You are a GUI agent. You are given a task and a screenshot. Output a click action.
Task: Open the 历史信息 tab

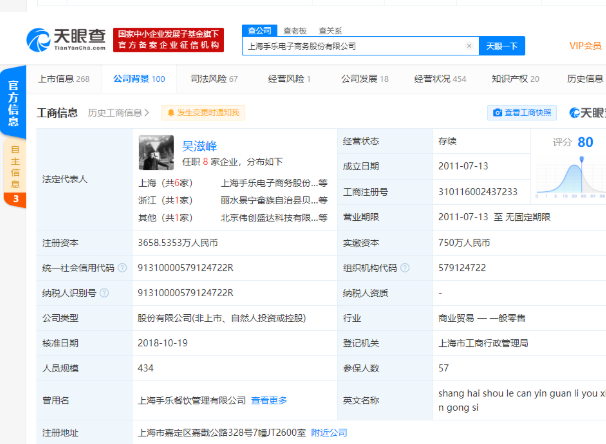tap(586, 79)
